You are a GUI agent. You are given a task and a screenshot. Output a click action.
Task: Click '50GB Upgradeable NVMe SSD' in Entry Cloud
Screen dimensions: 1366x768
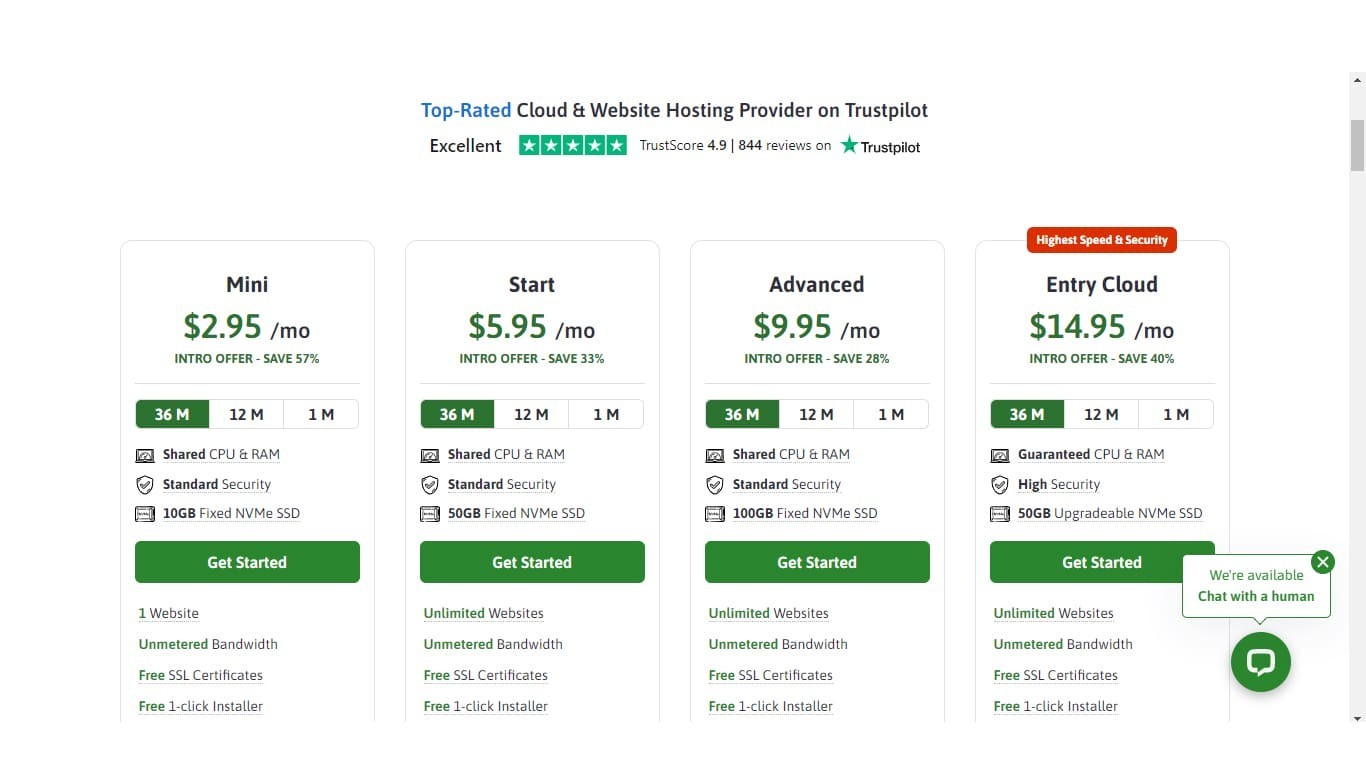(1110, 513)
